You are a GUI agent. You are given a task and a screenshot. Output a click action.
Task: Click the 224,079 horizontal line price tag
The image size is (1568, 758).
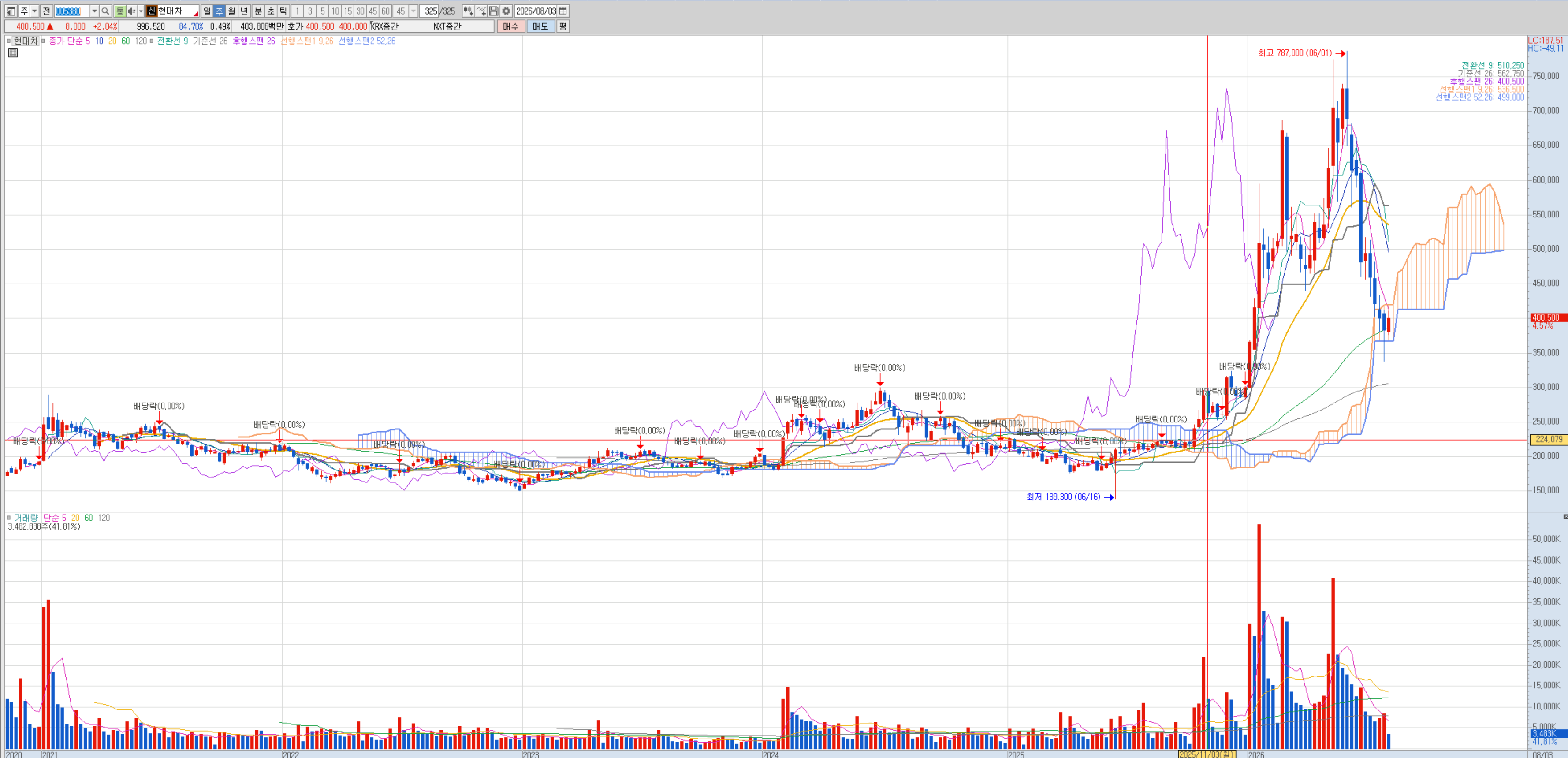(x=1549, y=439)
